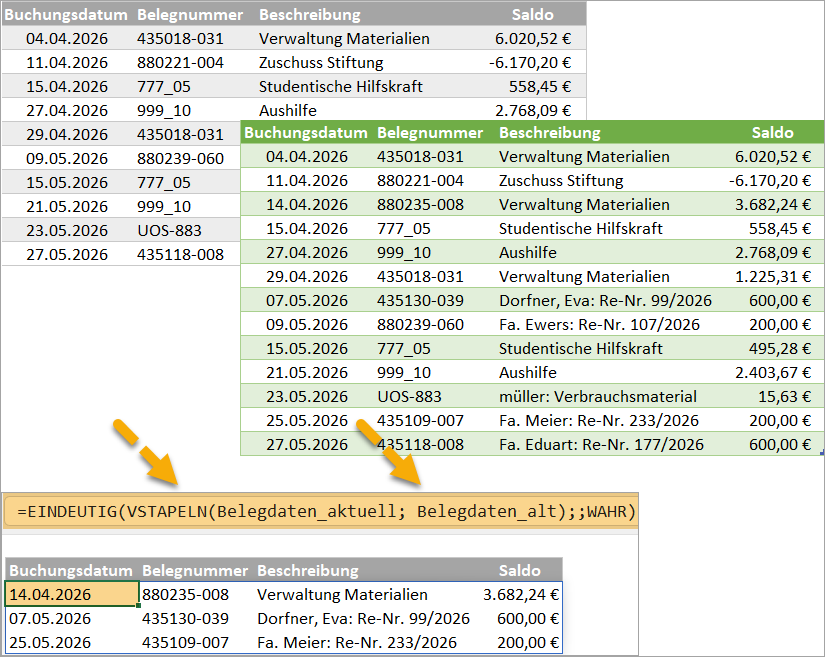Click the fill handle of selected cell
This screenshot has height=657, width=825.
tap(138, 605)
